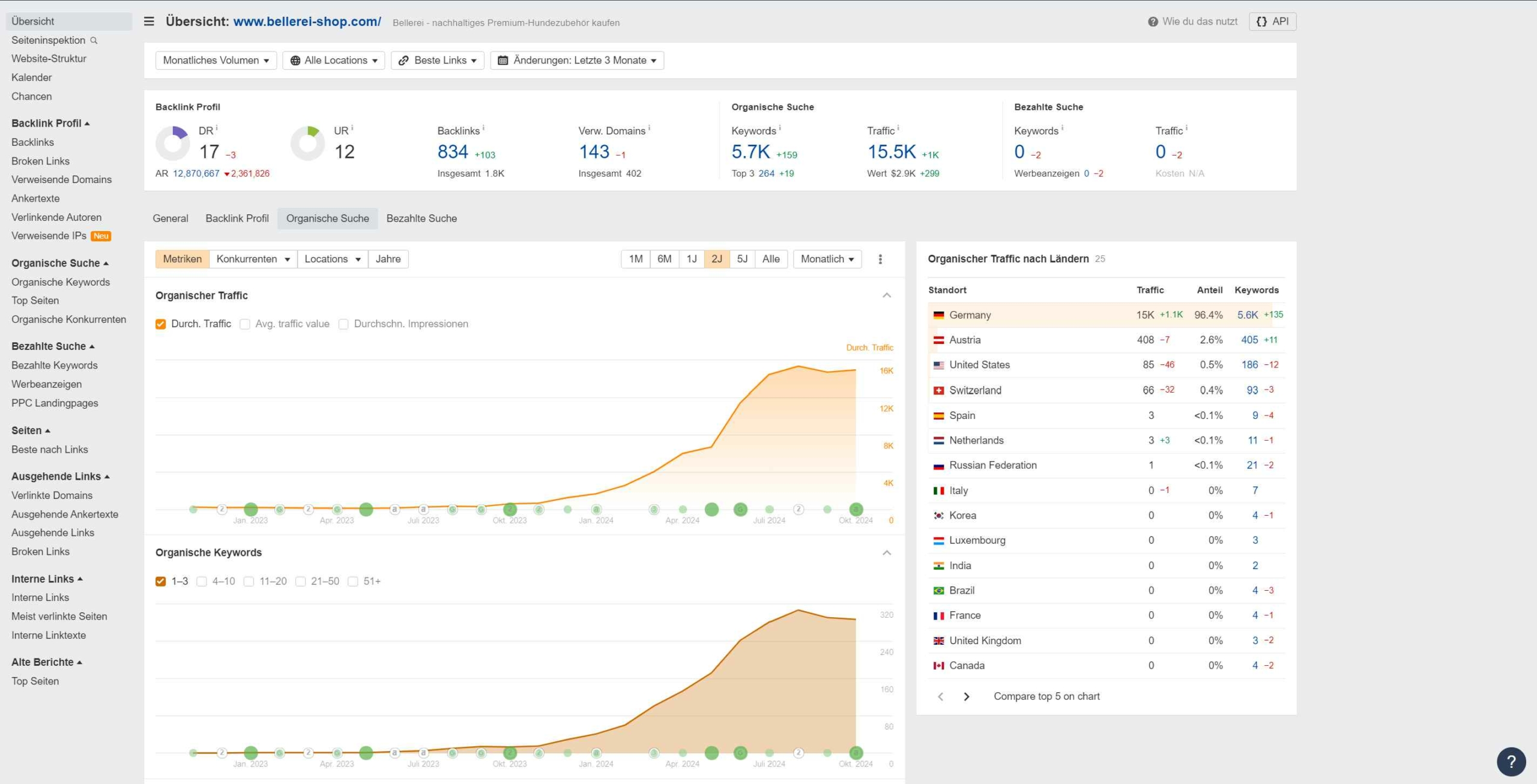The height and width of the screenshot is (784, 1537).
Task: Open the three-dot chart options menu
Action: click(880, 259)
